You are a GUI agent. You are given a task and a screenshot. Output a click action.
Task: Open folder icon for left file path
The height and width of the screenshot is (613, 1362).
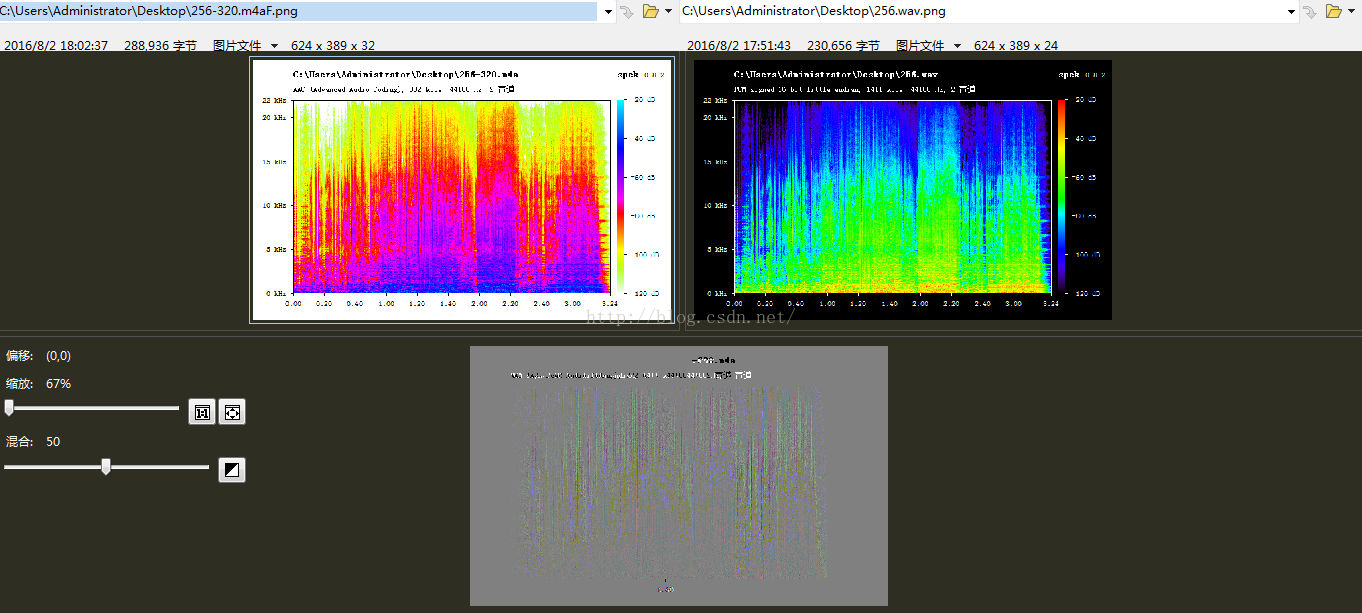point(651,12)
